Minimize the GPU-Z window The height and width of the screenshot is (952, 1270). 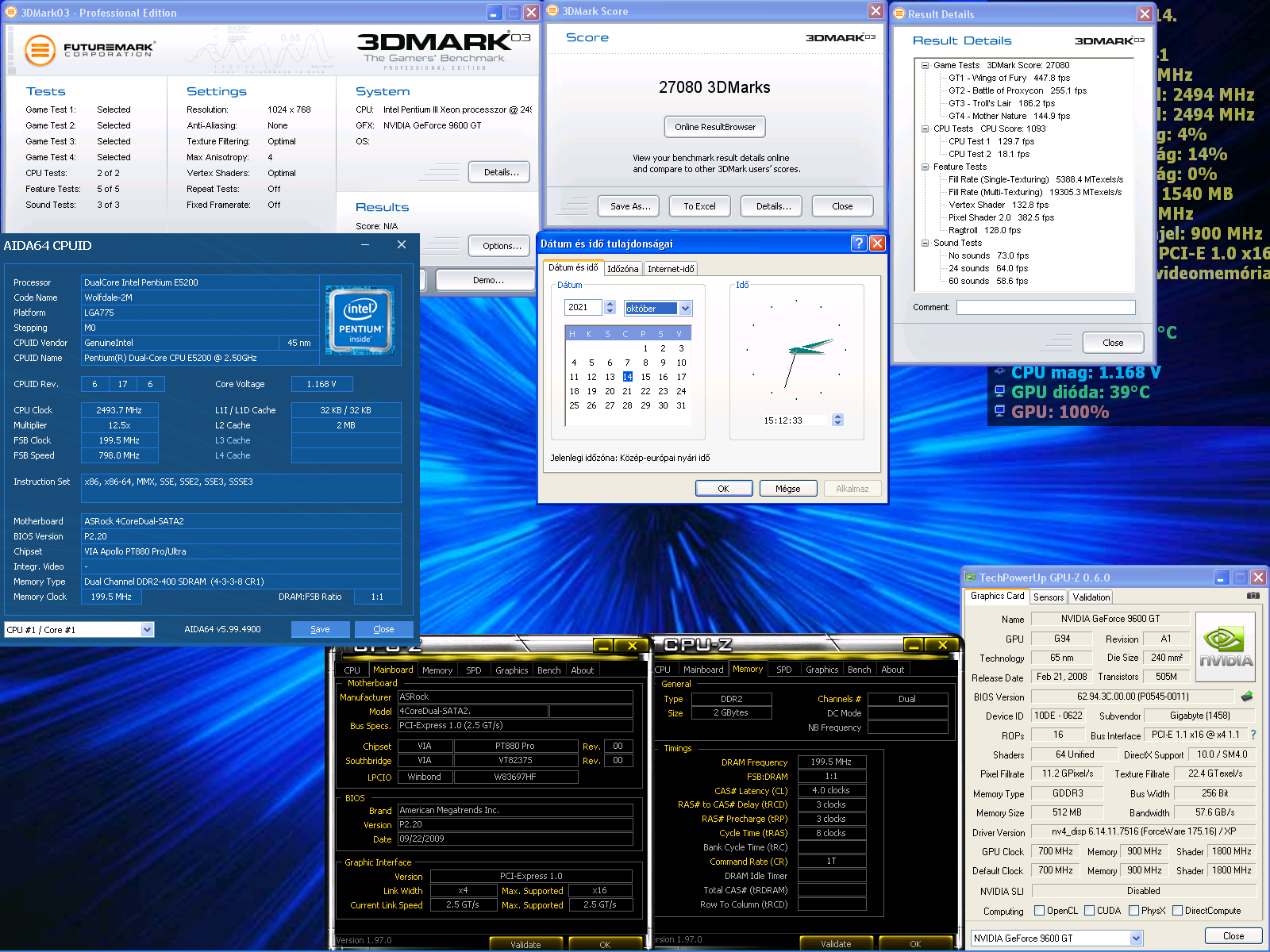pyautogui.click(x=1222, y=578)
